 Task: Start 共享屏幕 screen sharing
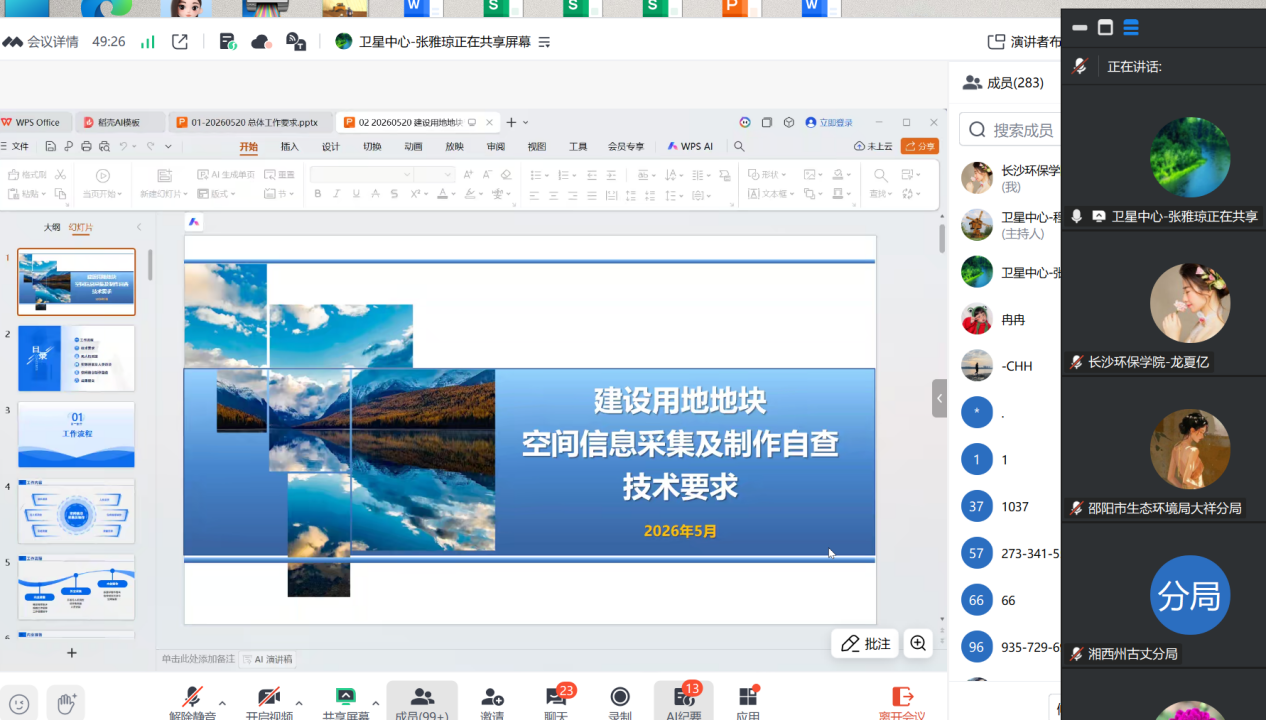[x=345, y=702]
